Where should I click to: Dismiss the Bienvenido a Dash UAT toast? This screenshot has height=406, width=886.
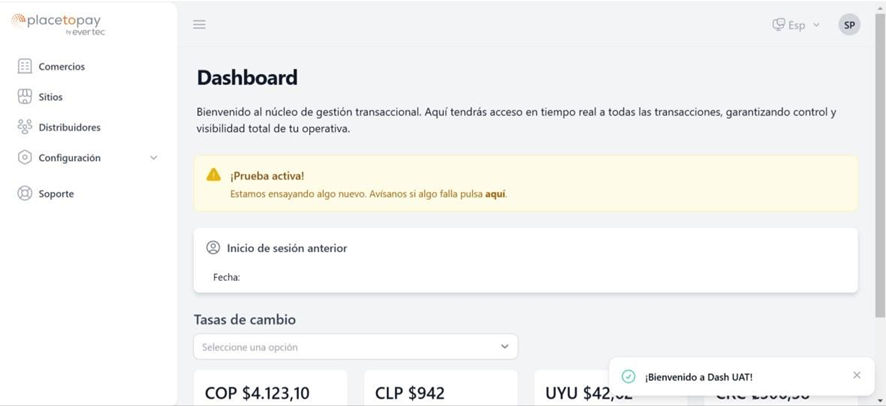tap(857, 375)
